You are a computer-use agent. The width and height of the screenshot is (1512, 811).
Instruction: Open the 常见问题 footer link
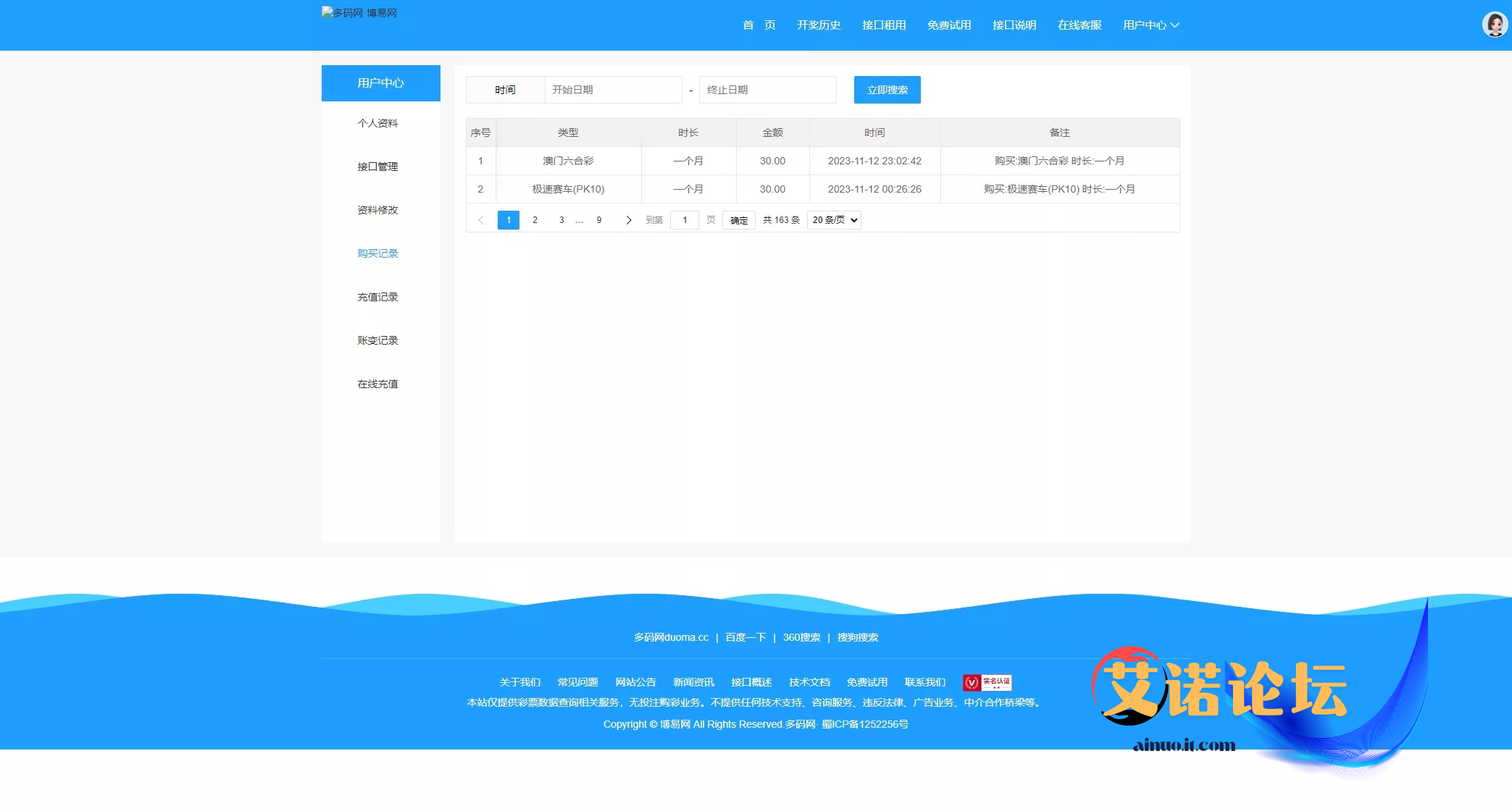(577, 682)
